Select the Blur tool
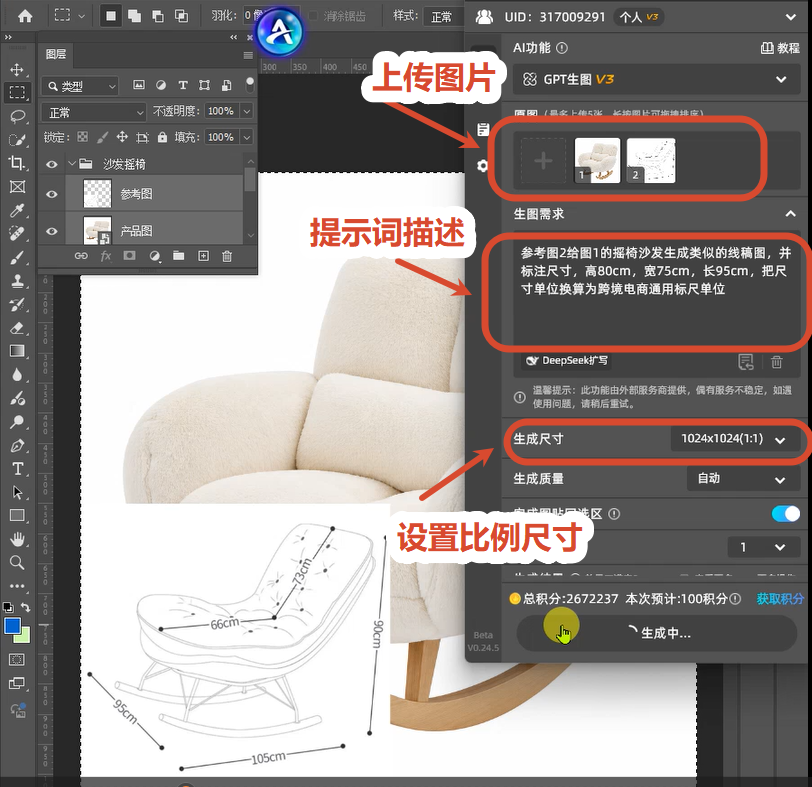This screenshot has width=812, height=787. [17, 374]
